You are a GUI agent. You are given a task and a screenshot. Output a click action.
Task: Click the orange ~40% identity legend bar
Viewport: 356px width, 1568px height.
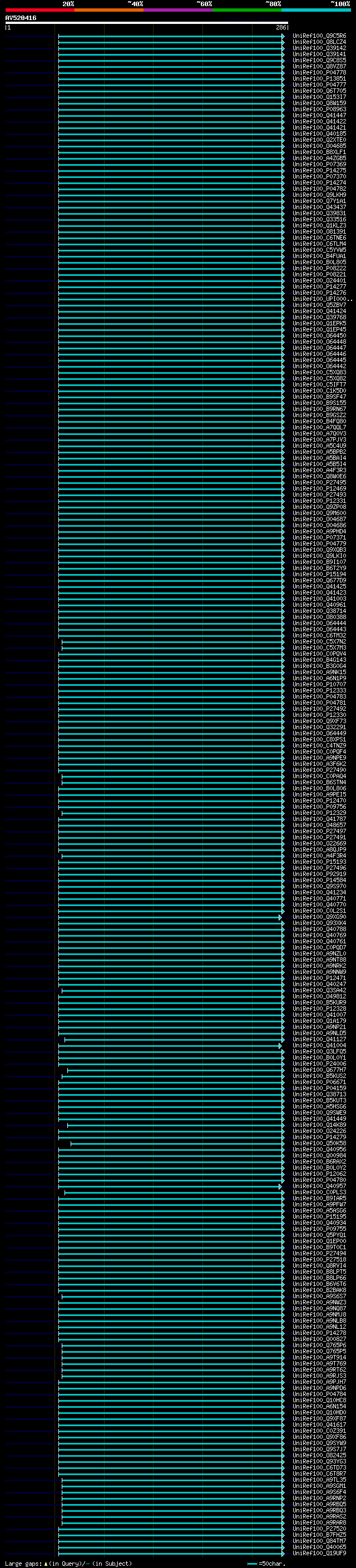point(109,10)
